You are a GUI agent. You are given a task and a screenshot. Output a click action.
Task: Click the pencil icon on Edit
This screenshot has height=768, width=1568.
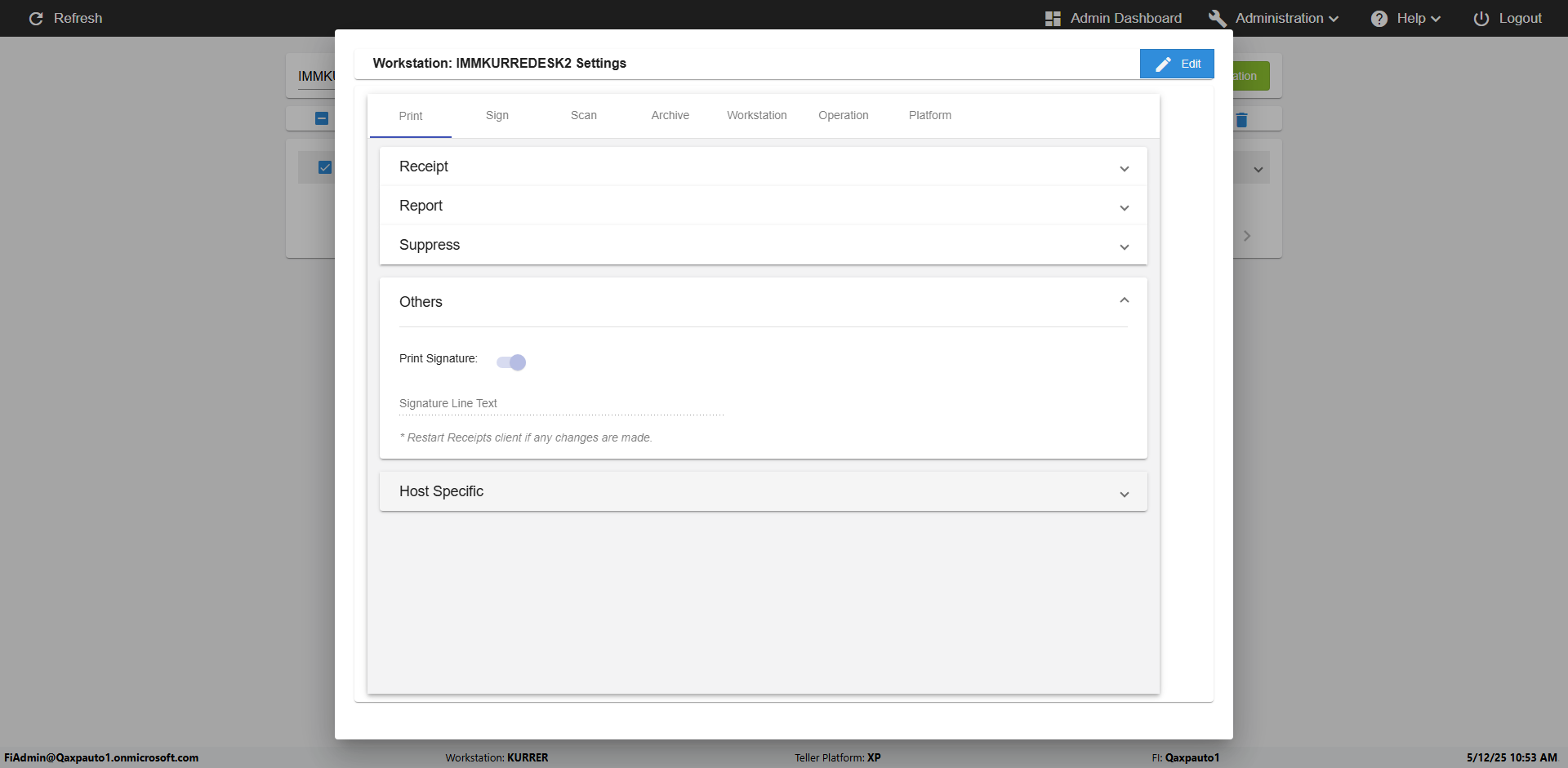1163,64
